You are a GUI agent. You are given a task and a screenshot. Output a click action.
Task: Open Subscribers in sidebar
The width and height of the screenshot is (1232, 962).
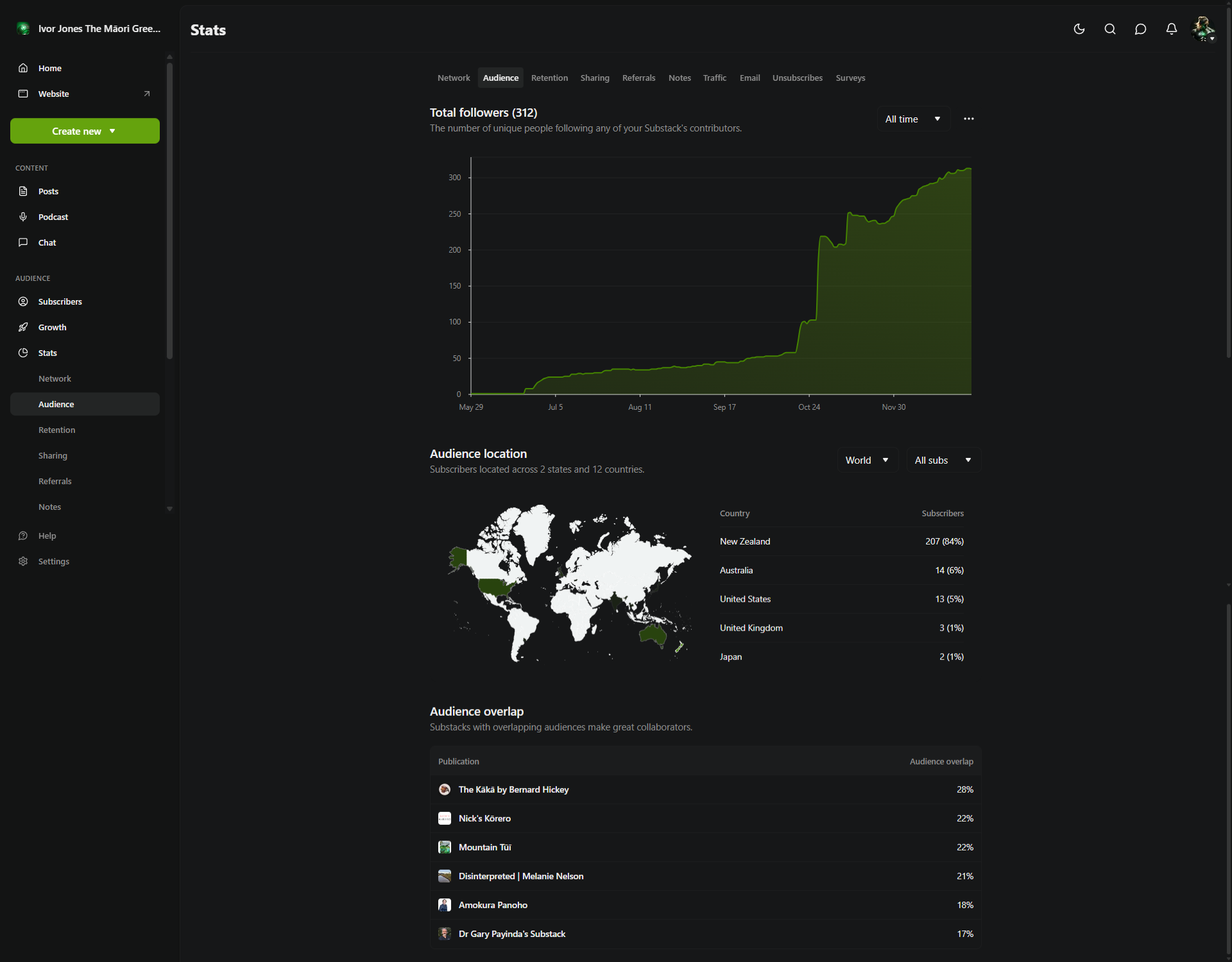60,301
